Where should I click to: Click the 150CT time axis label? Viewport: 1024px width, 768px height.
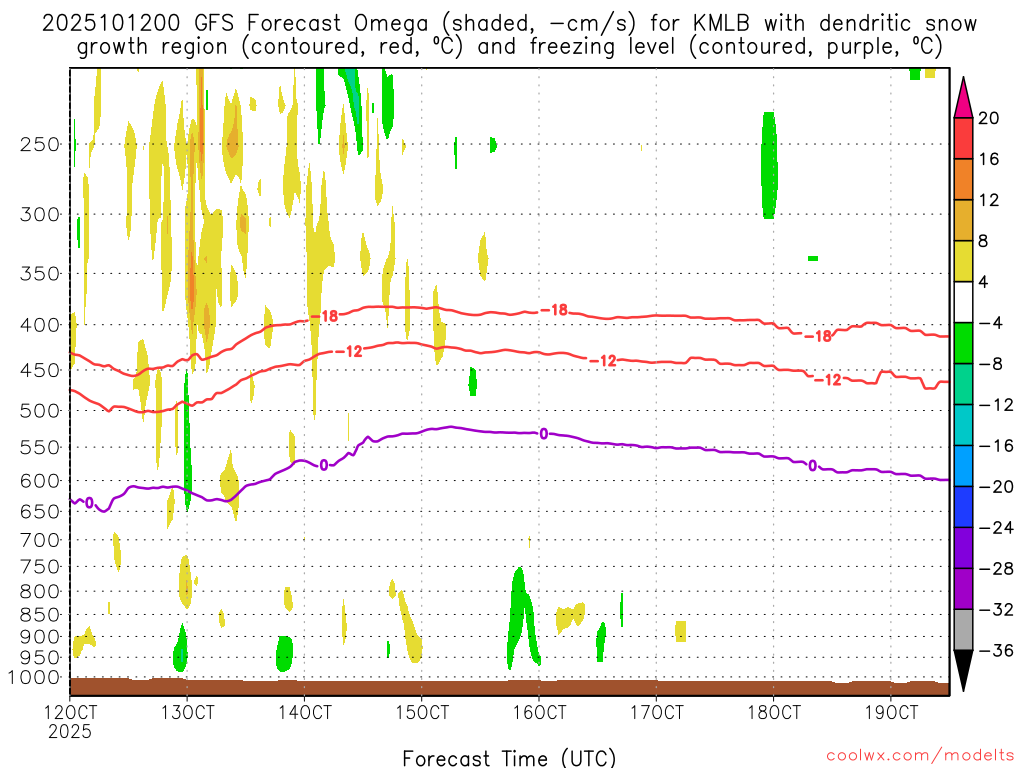coord(421,712)
